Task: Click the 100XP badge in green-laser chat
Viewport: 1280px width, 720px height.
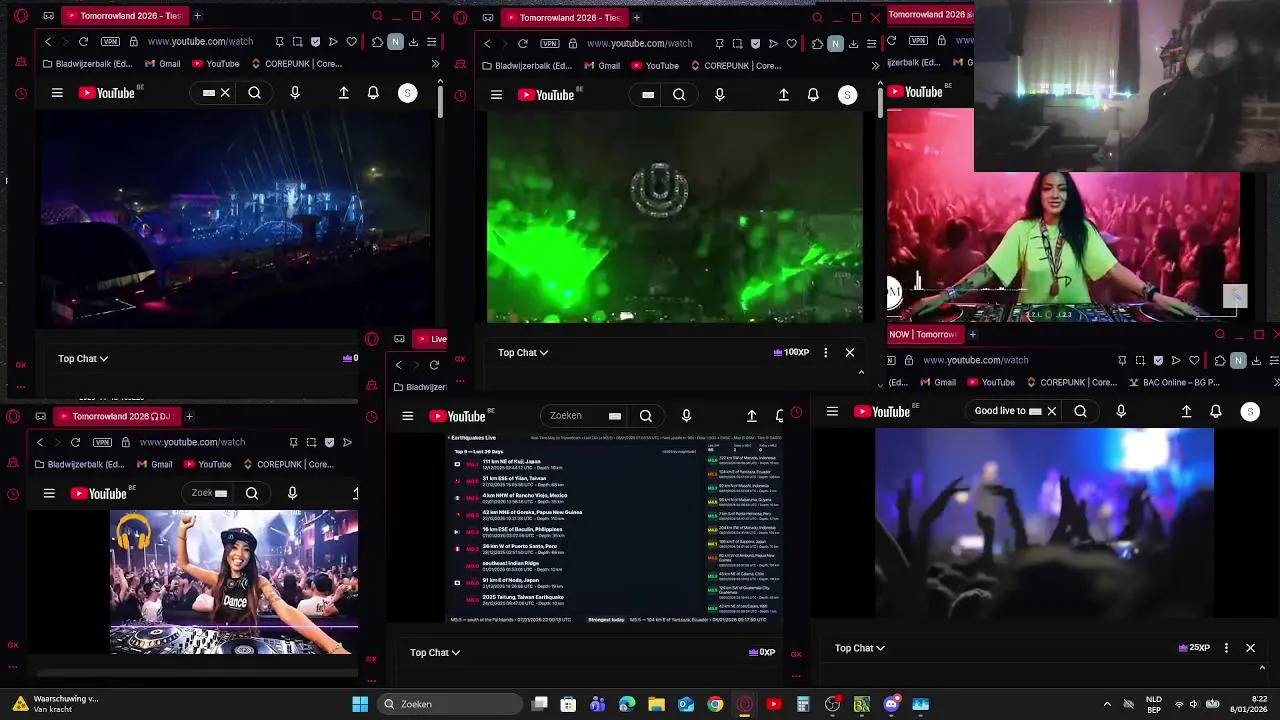Action: click(791, 353)
